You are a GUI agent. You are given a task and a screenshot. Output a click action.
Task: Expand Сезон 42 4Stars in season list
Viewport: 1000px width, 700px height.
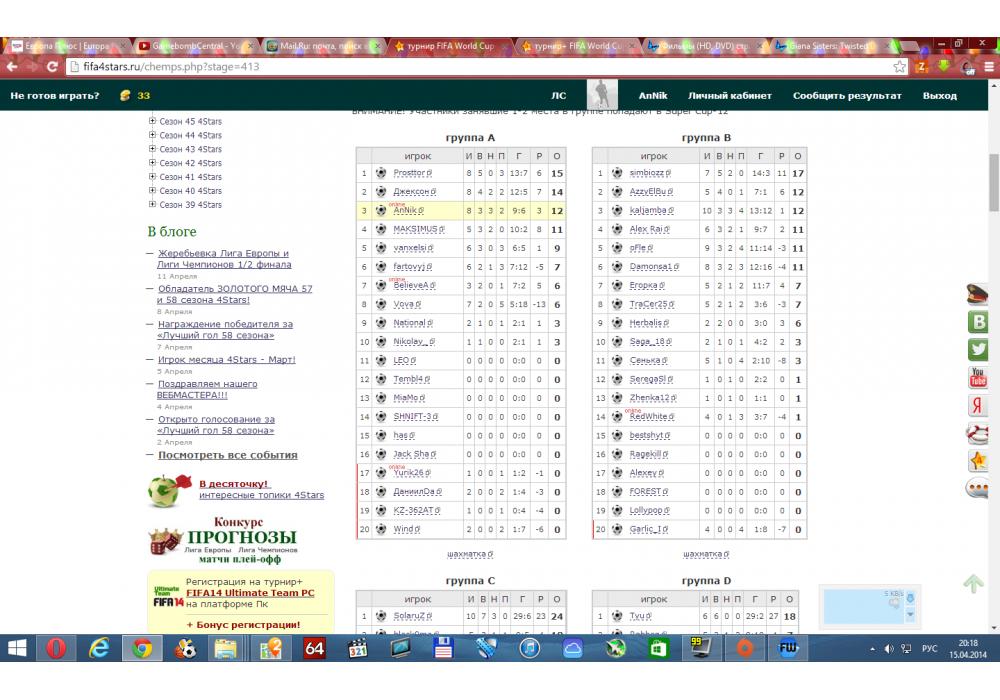click(x=152, y=163)
